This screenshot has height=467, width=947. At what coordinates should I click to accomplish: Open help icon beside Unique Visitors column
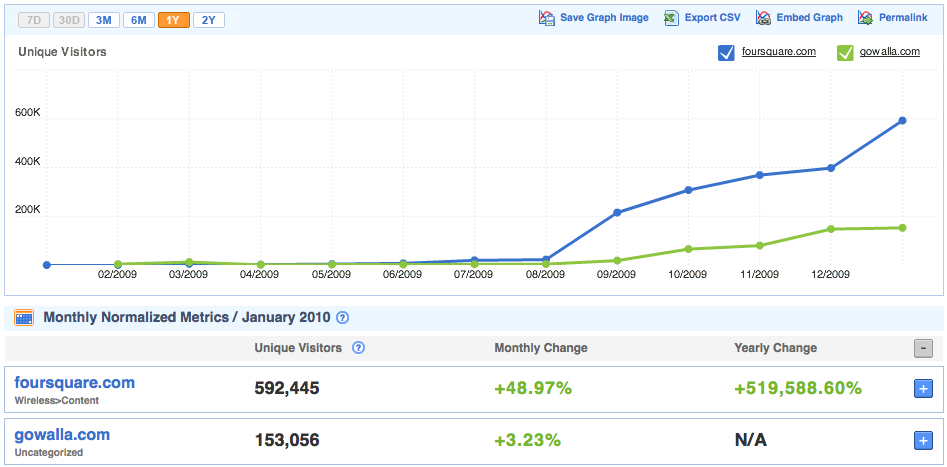pos(358,348)
